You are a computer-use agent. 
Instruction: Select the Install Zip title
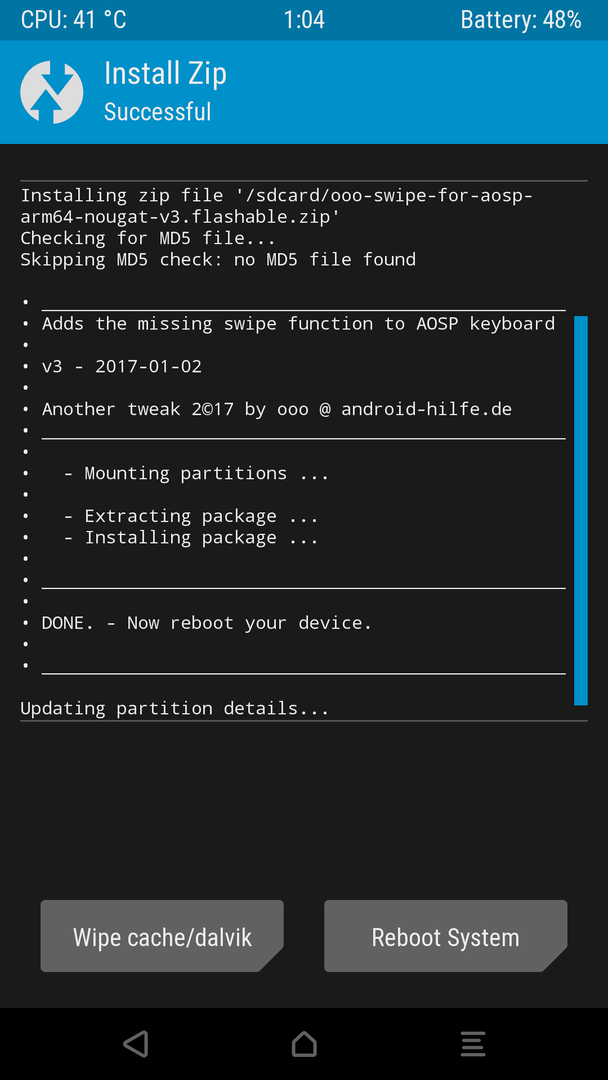coord(165,73)
